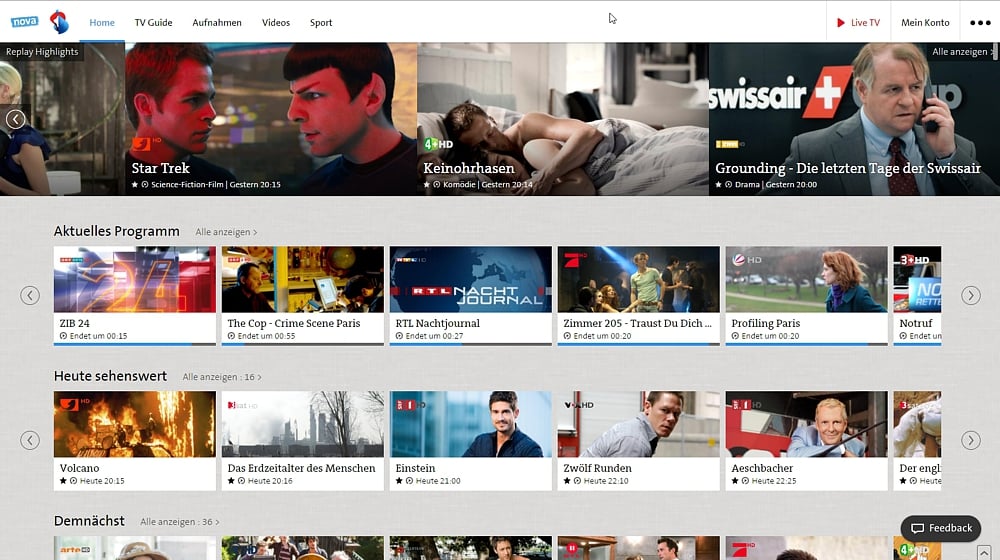Show all 36 Demnächst items
This screenshot has width=1000, height=560.
coord(180,522)
